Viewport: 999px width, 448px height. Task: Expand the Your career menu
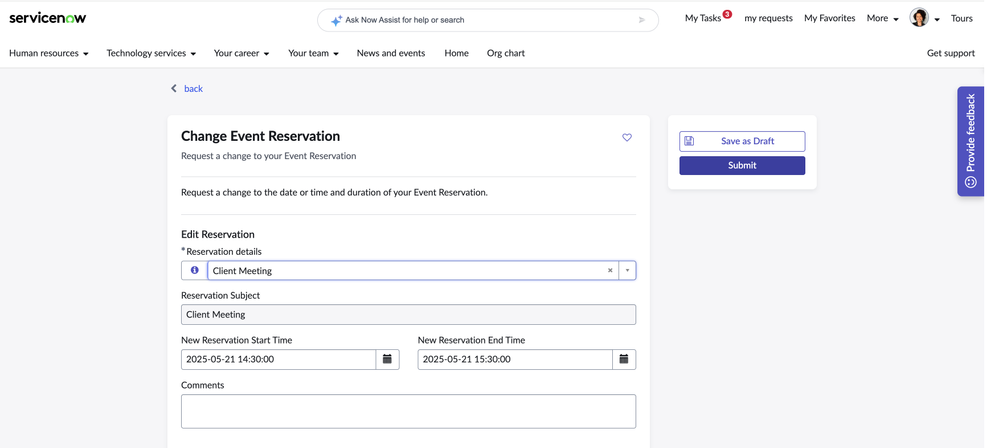click(241, 53)
